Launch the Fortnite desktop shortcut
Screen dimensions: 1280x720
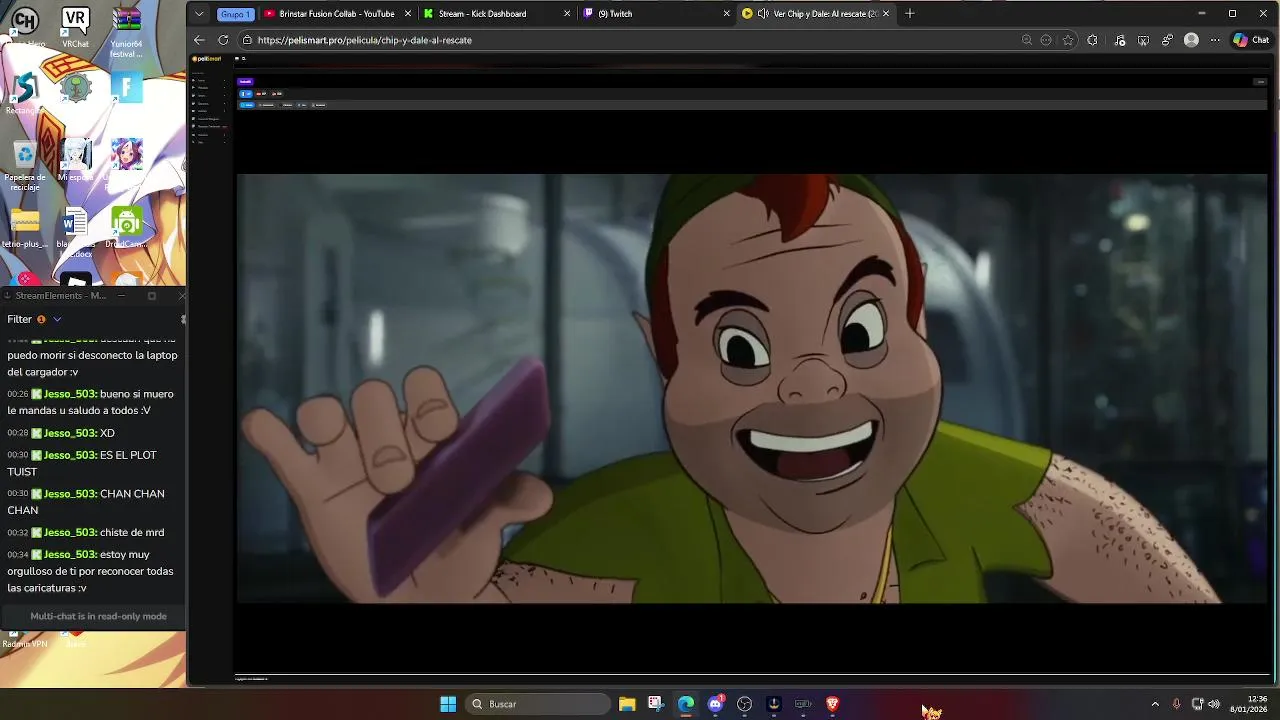point(126,88)
